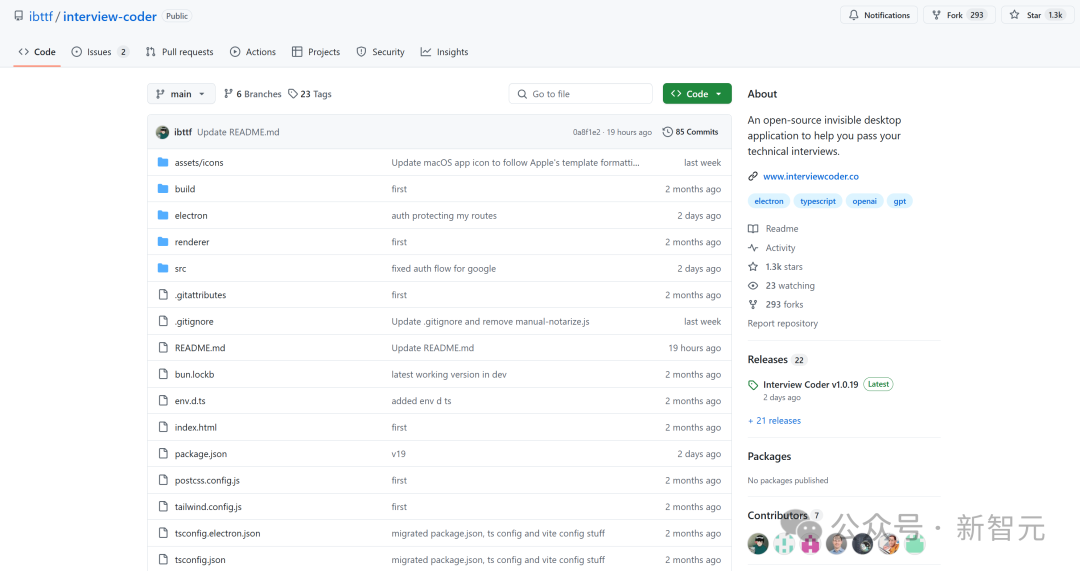View the Insights tab
Image resolution: width=1080 pixels, height=571 pixels.
444,52
